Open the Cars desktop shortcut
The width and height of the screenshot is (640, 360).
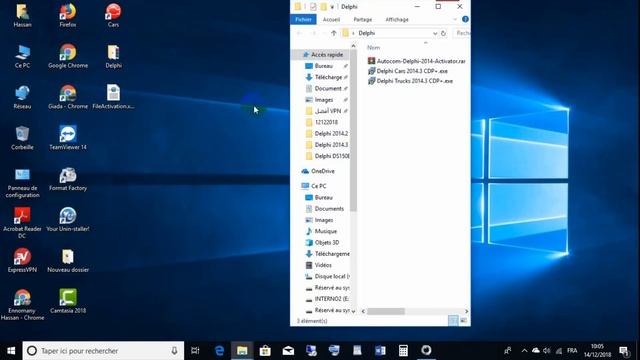coord(113,15)
